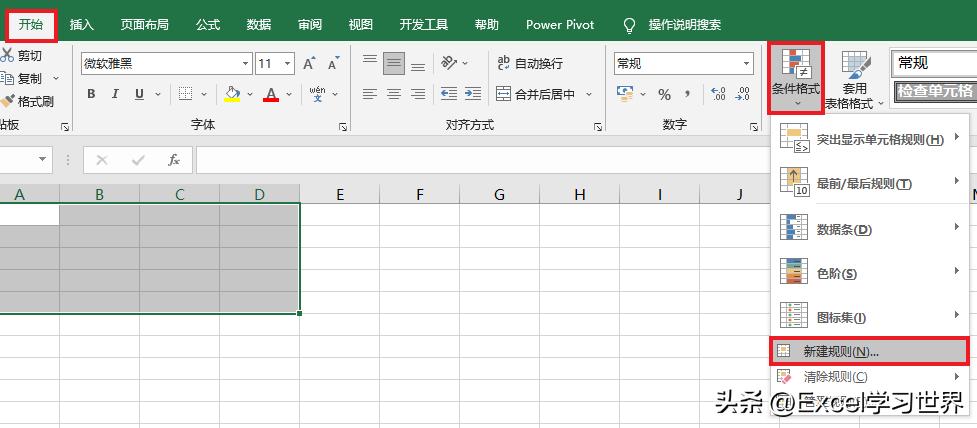Apply percent style
This screenshot has height=428, width=977.
[664, 95]
